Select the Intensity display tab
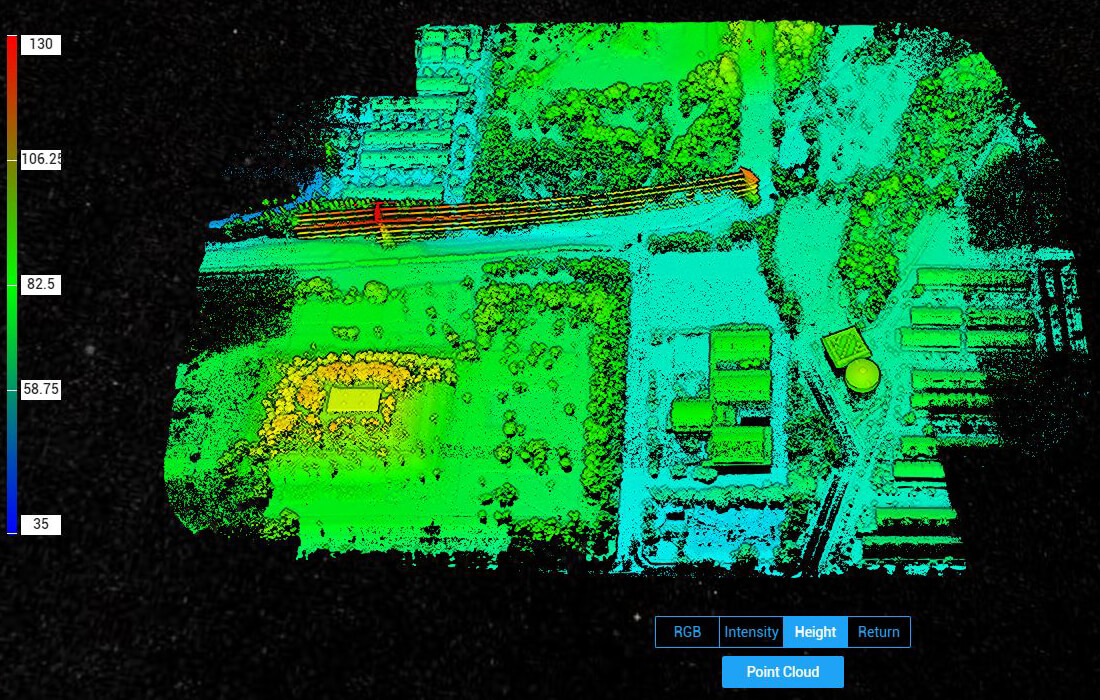The image size is (1100, 700). (751, 632)
